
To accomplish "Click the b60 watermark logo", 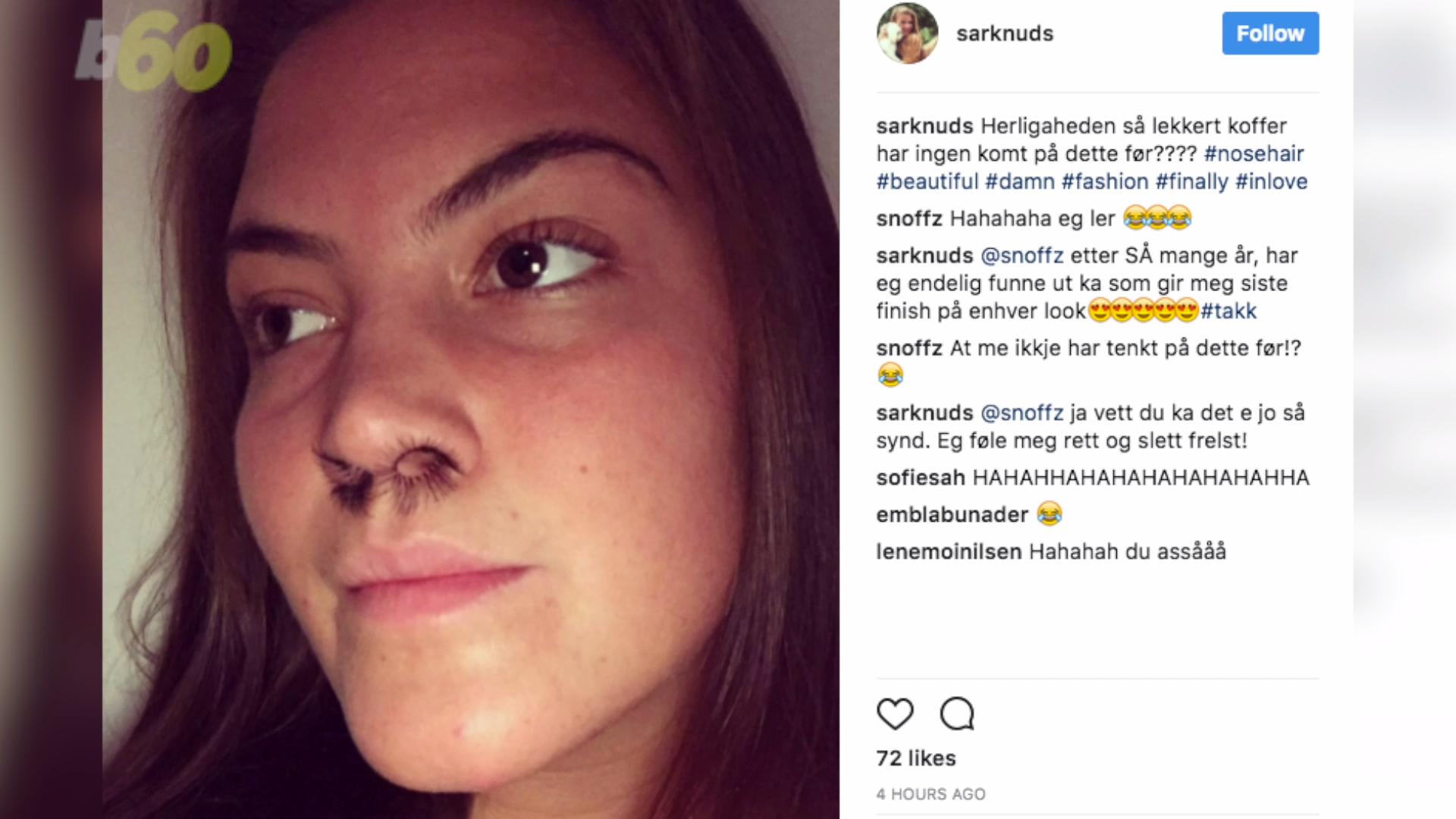I will 154,53.
